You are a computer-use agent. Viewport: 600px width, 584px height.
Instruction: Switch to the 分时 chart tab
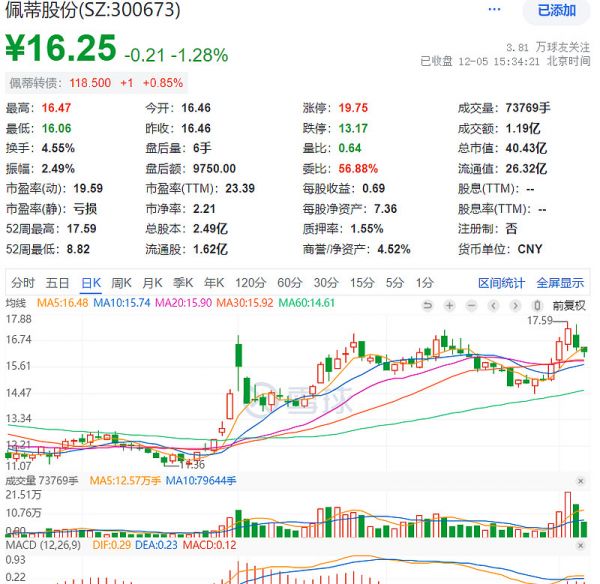pyautogui.click(x=23, y=283)
